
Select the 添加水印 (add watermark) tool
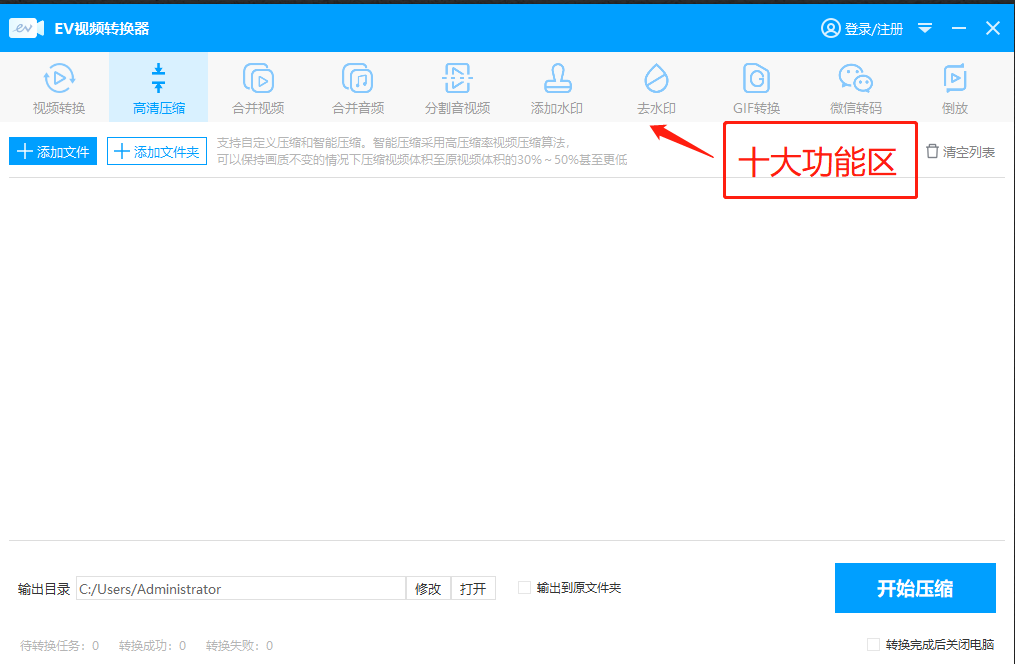coord(557,87)
